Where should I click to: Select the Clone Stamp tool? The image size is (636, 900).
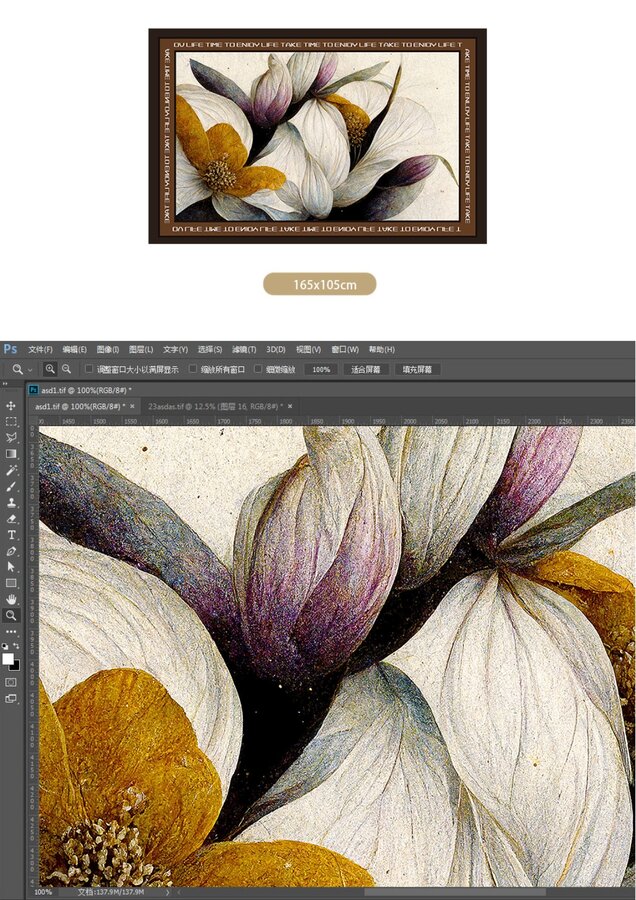(11, 503)
